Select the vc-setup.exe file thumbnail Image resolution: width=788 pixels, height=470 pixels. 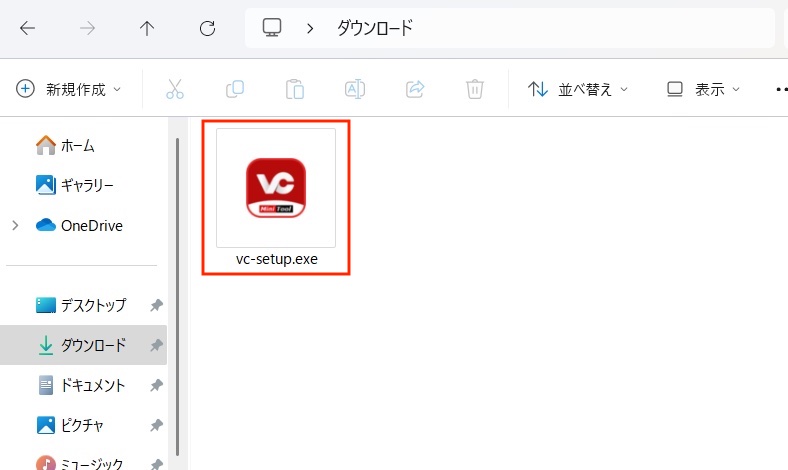[x=276, y=188]
